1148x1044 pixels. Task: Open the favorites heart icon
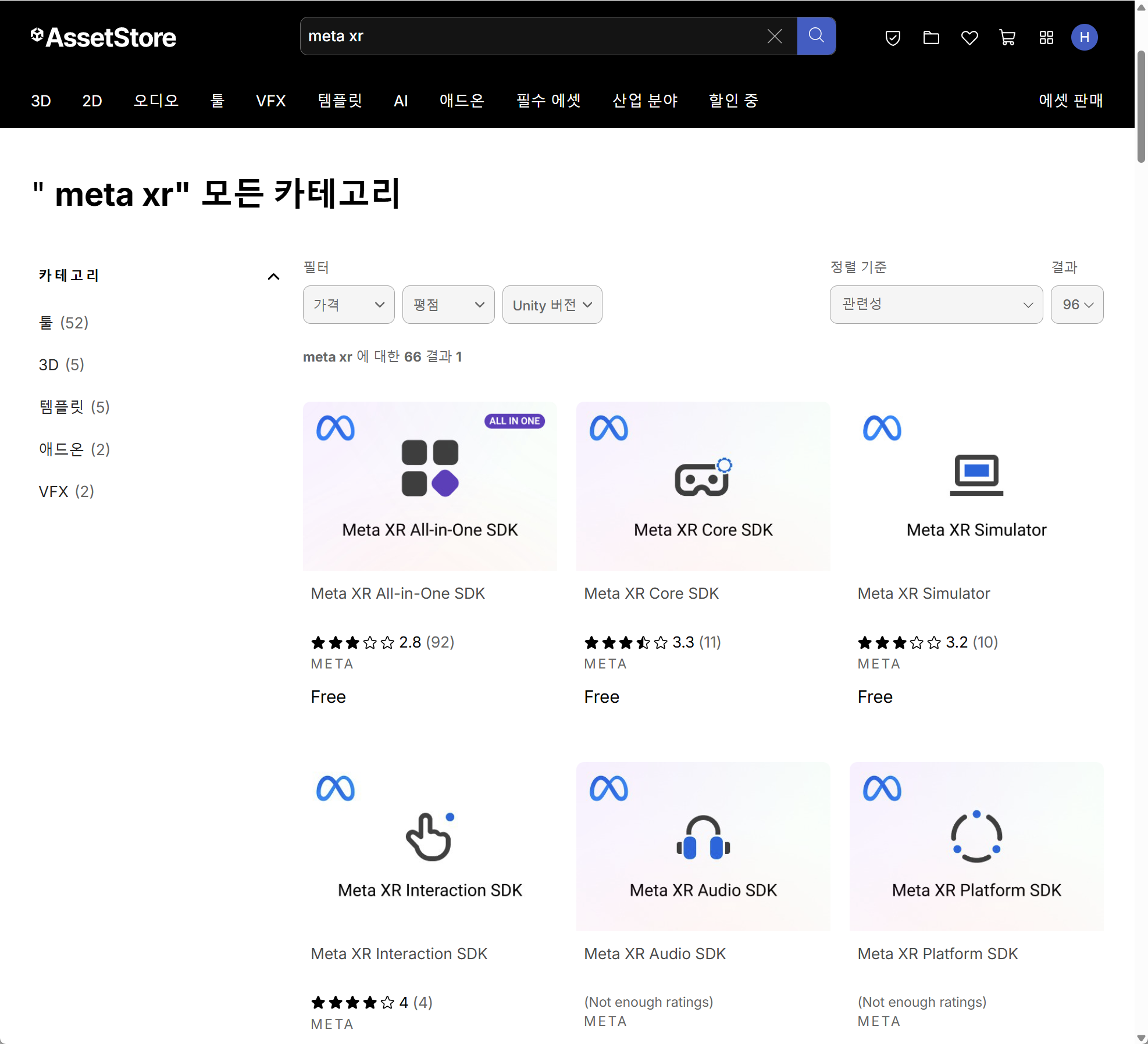click(969, 38)
